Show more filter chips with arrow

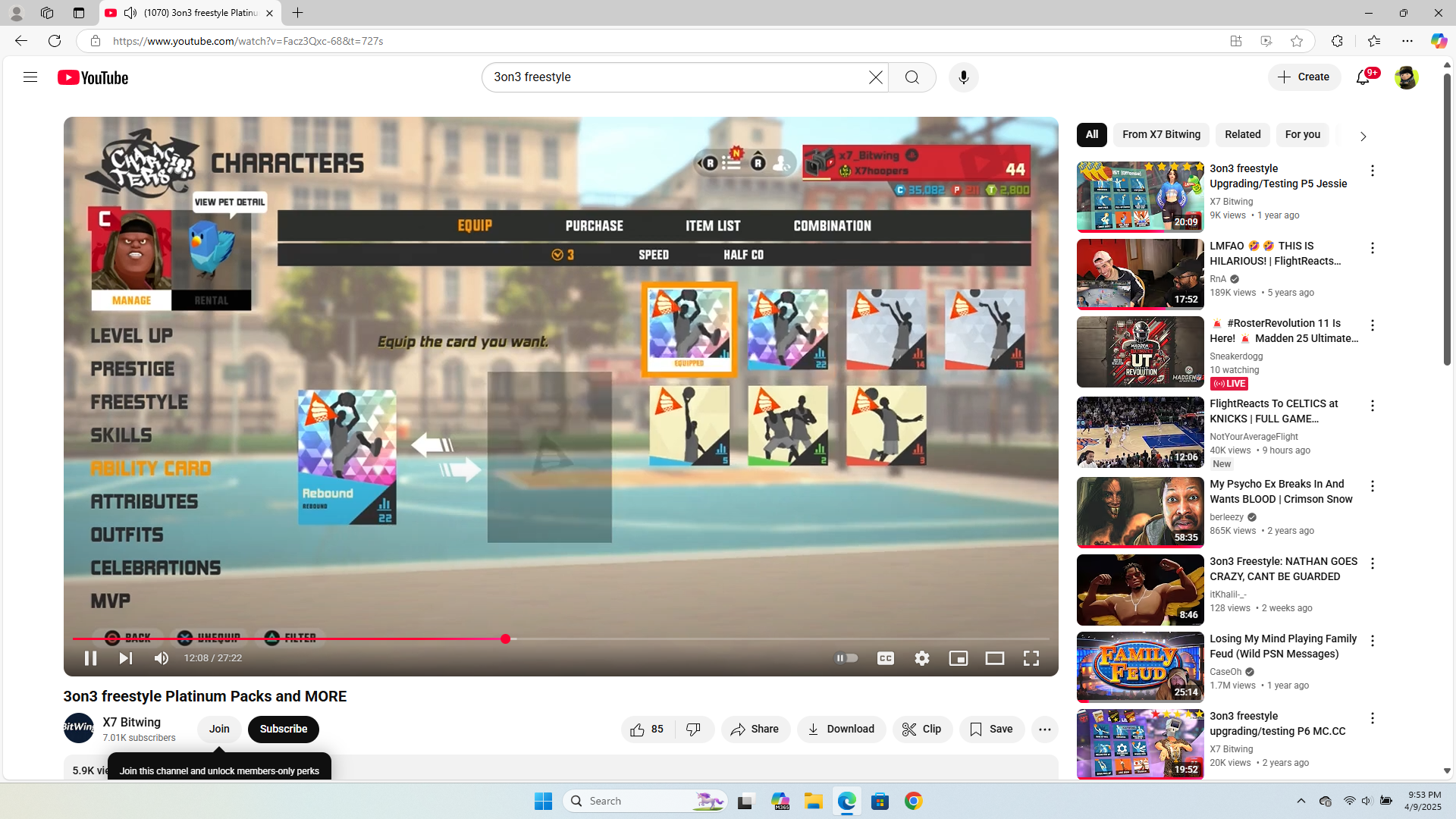click(x=1363, y=136)
